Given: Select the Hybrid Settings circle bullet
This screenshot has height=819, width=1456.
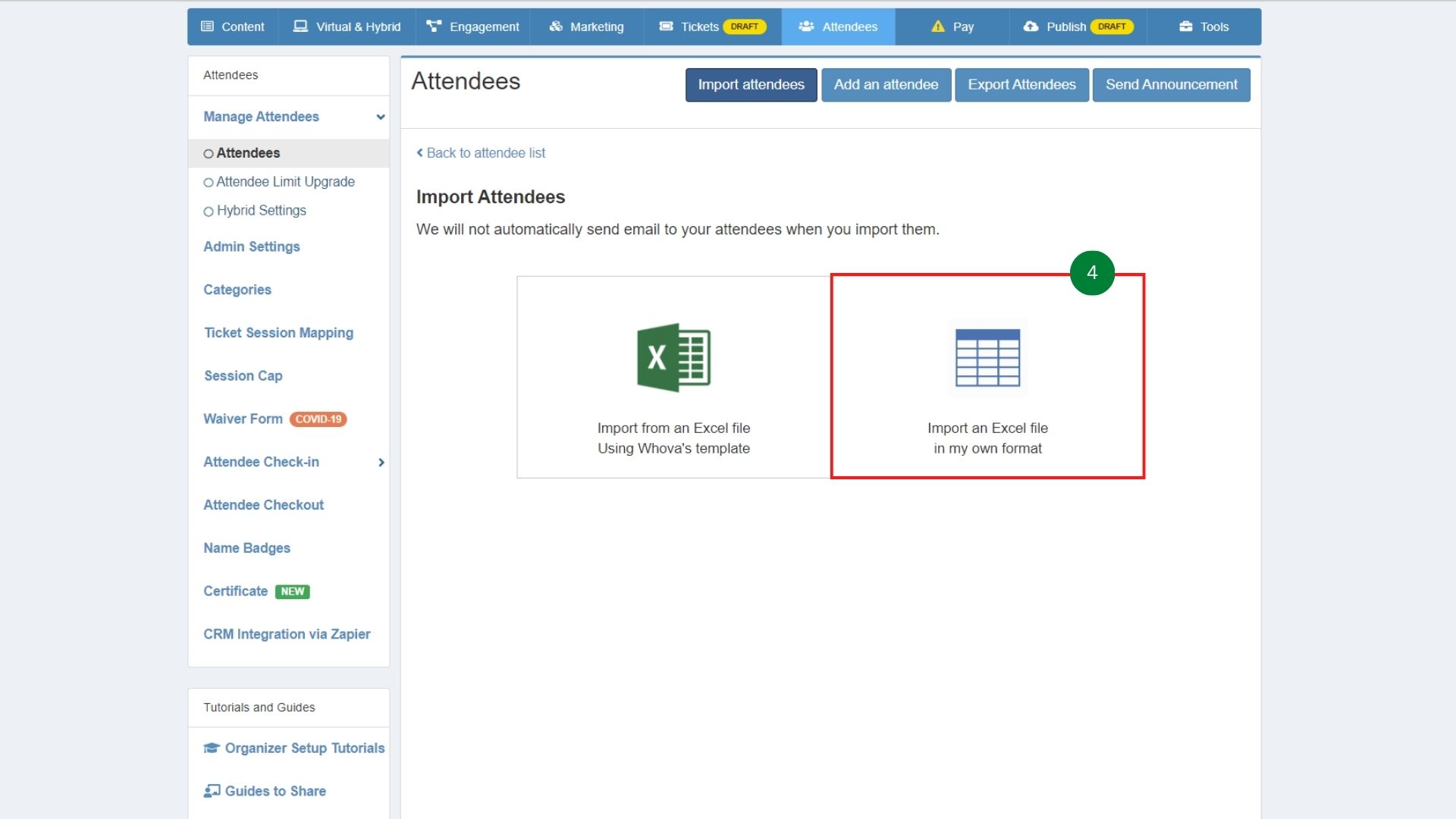Looking at the screenshot, I should coord(208,212).
